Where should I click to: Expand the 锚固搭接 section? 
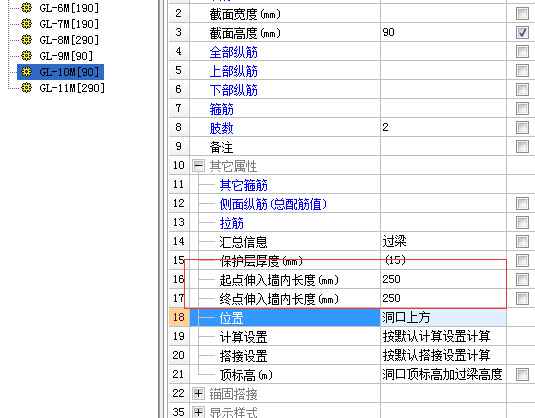click(198, 393)
